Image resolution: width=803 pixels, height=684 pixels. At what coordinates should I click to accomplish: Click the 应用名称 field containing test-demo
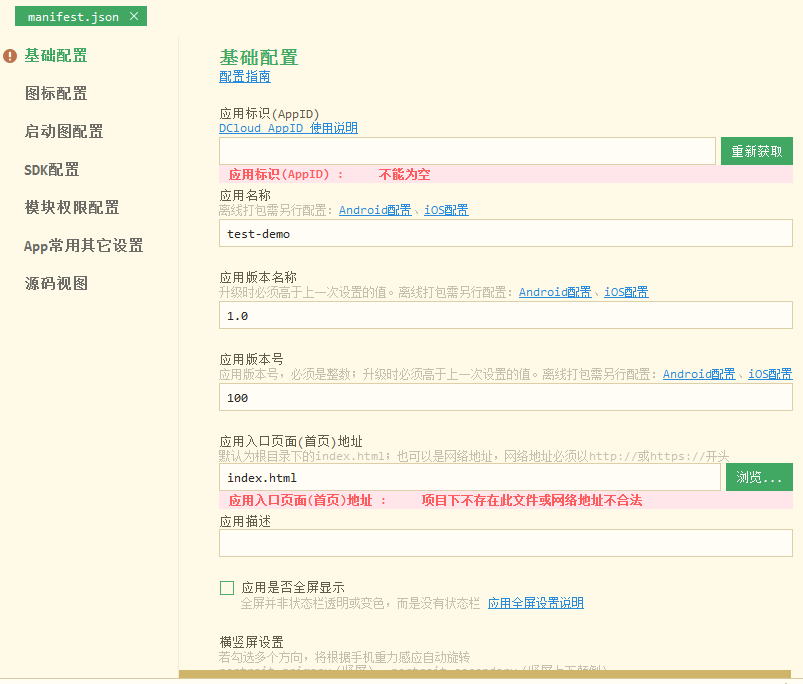(x=505, y=234)
